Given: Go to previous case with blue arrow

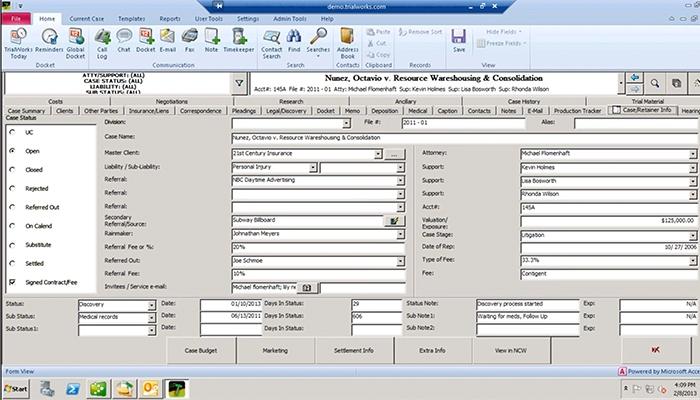Looking at the screenshot, I should 634,77.
